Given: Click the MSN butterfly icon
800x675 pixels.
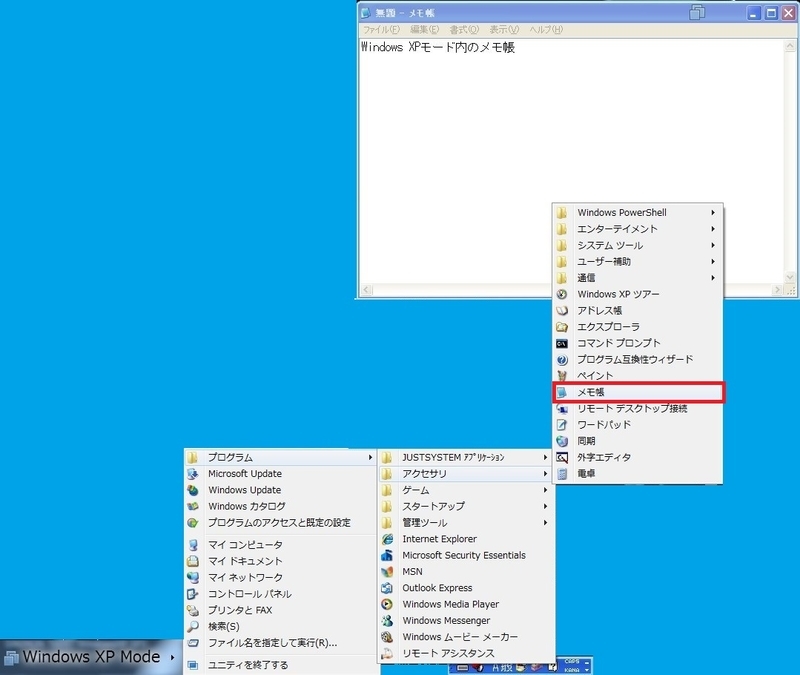Looking at the screenshot, I should pyautogui.click(x=387, y=571).
